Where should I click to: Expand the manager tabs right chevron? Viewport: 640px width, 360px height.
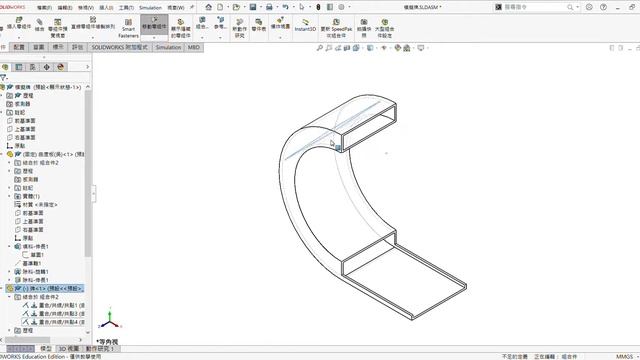click(x=87, y=67)
